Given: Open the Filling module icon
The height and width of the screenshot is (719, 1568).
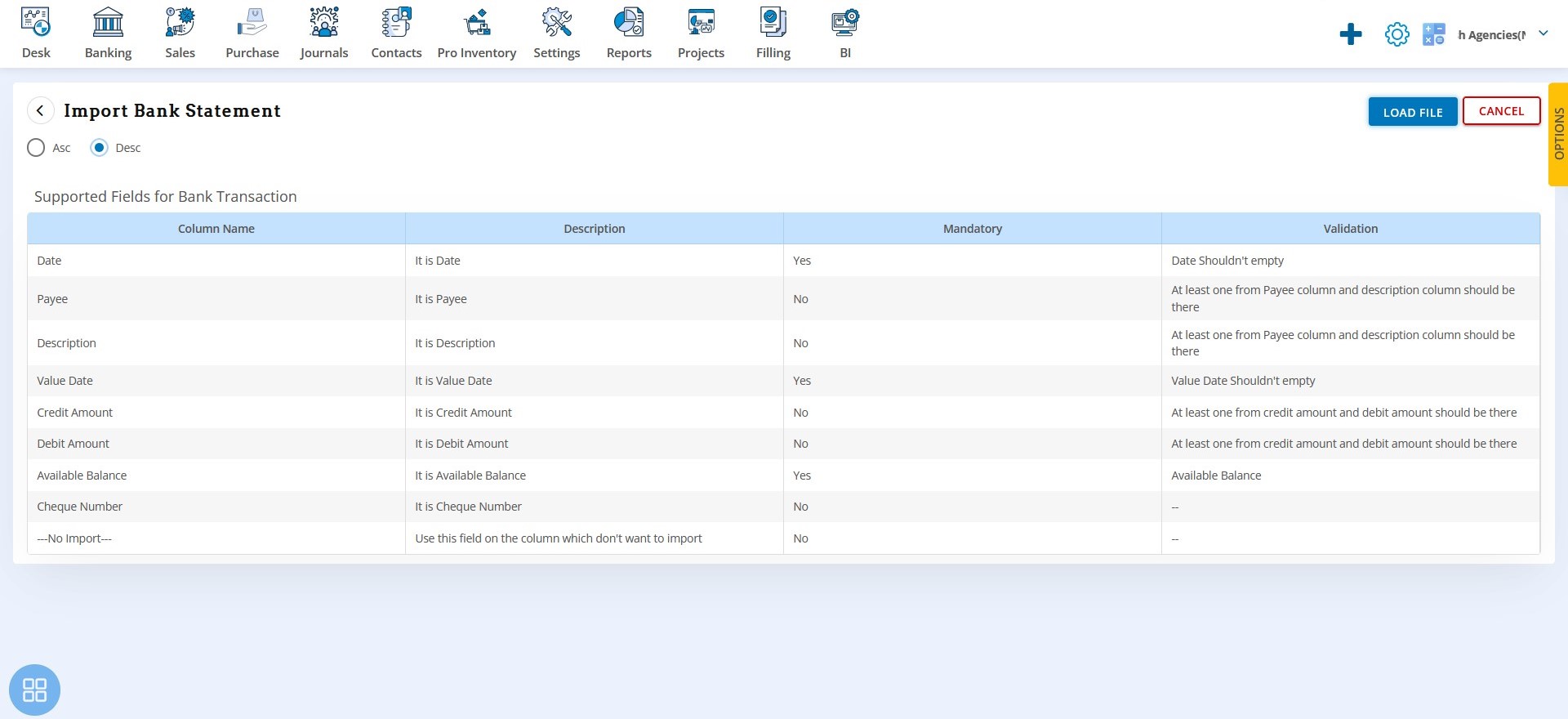Looking at the screenshot, I should [773, 22].
